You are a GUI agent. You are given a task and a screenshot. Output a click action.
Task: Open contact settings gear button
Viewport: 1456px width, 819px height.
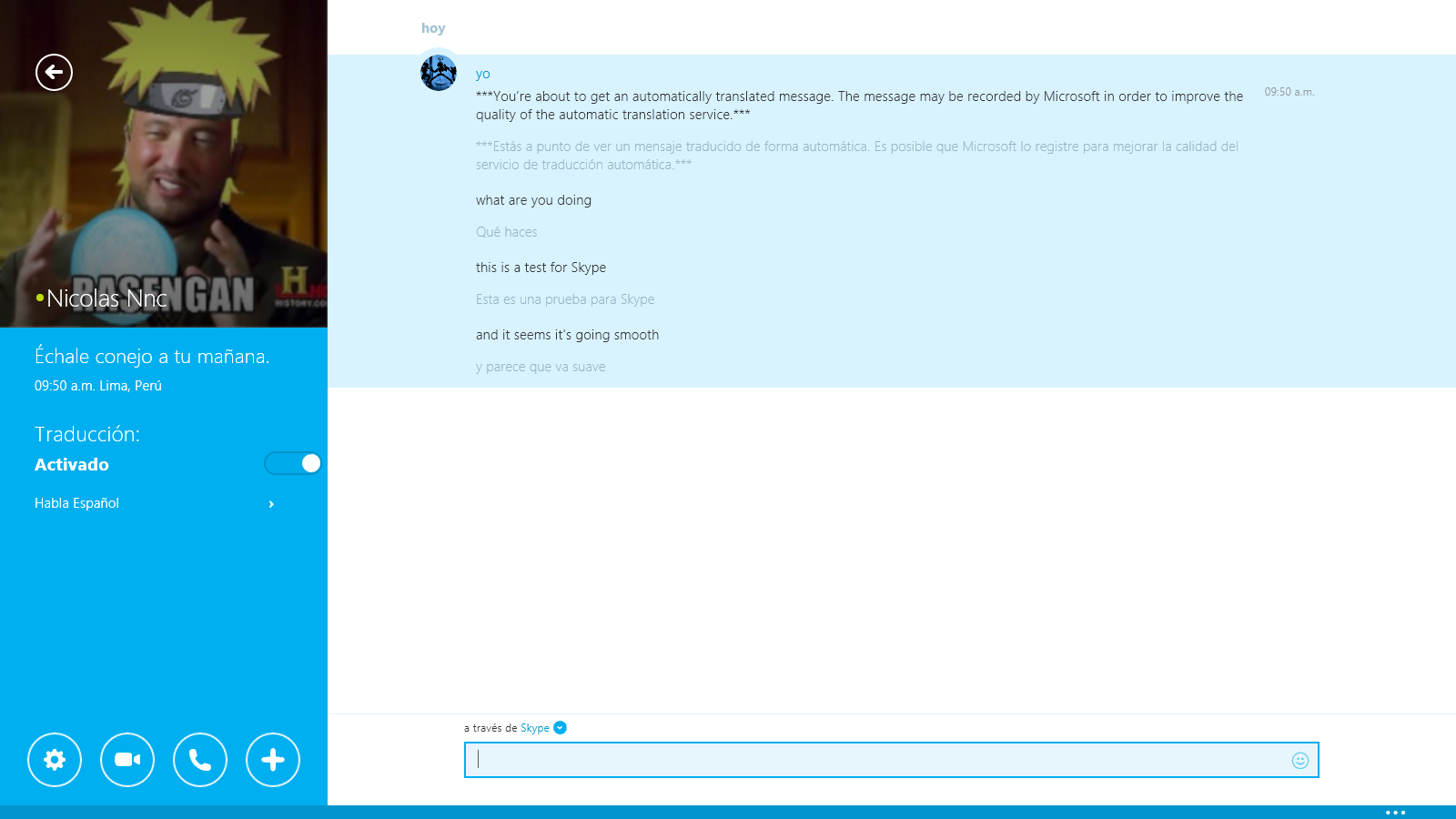click(55, 760)
